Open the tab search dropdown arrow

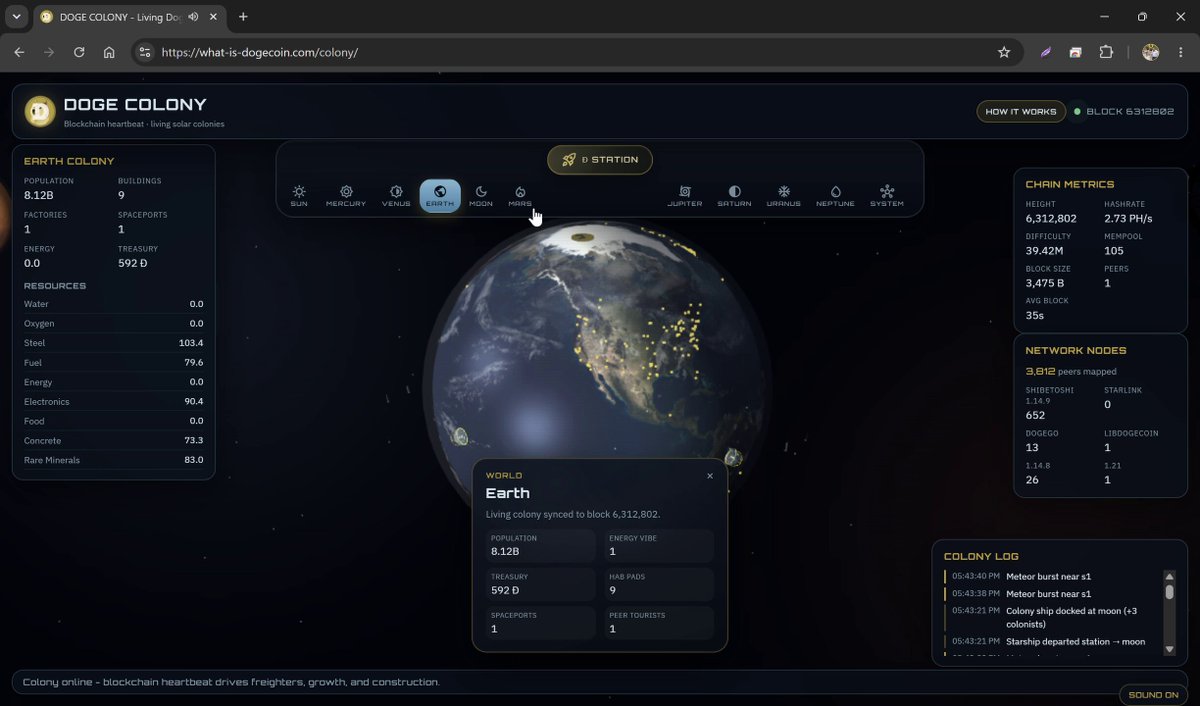(16, 17)
